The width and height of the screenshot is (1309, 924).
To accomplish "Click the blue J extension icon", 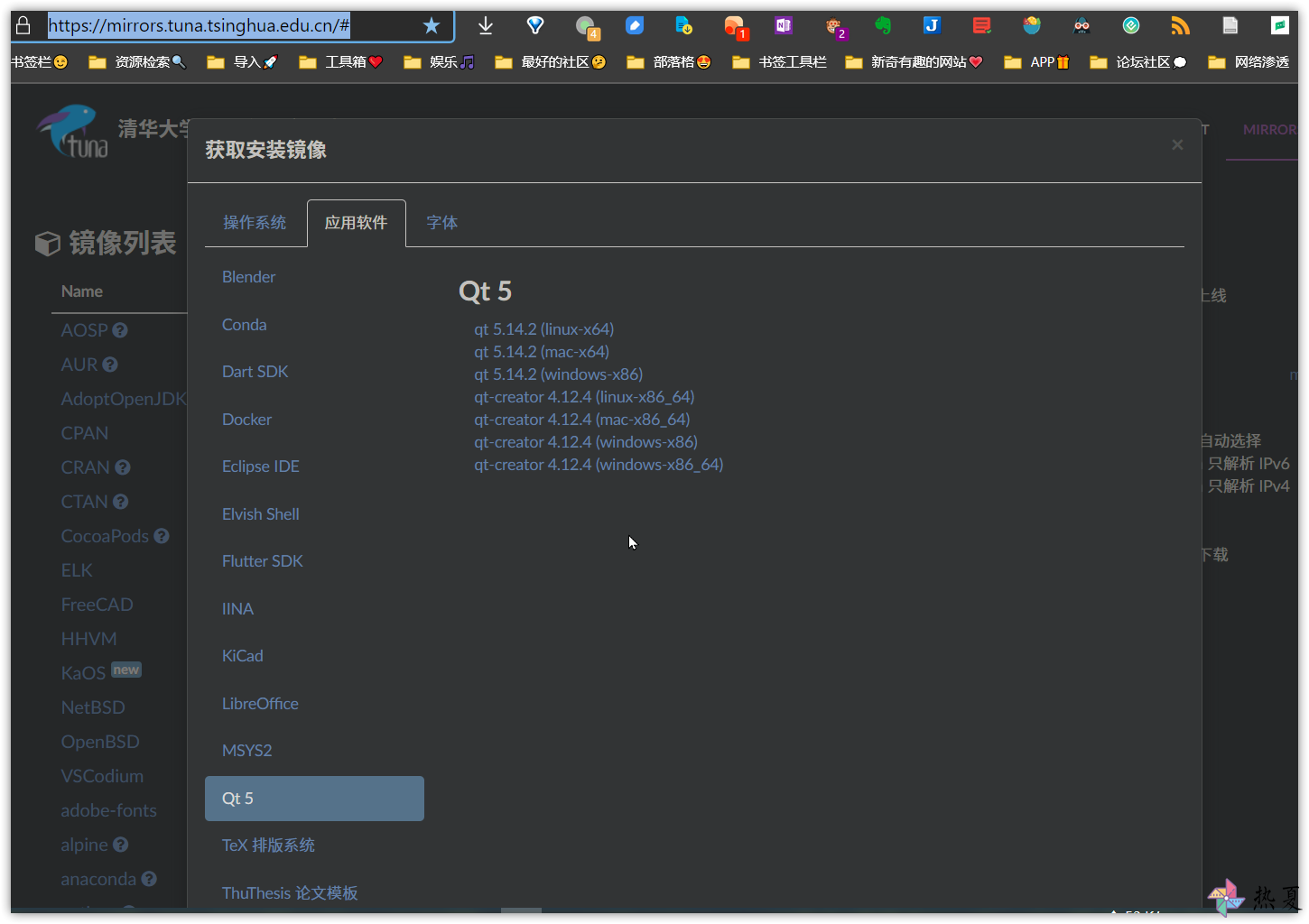I will click(932, 25).
